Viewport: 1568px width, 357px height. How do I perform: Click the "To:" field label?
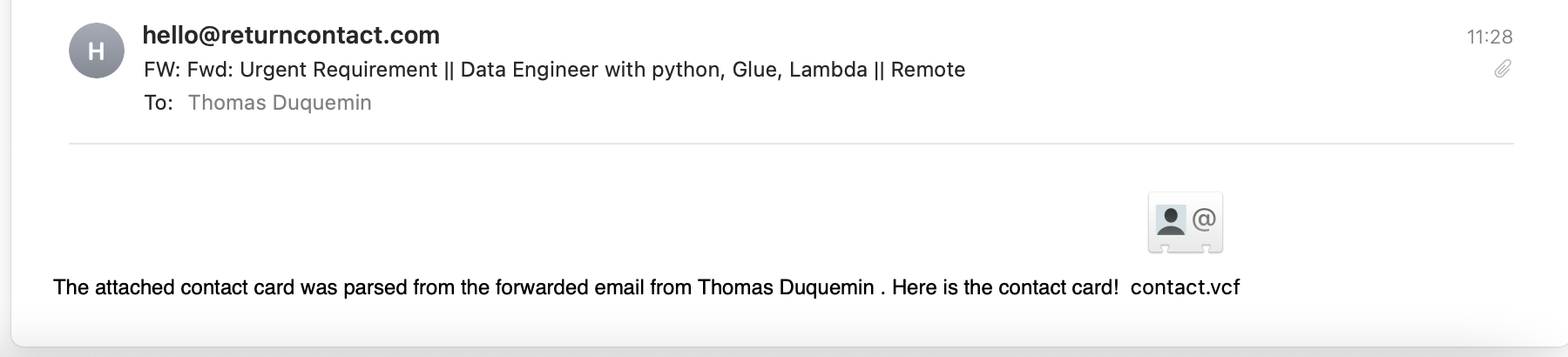tap(159, 103)
